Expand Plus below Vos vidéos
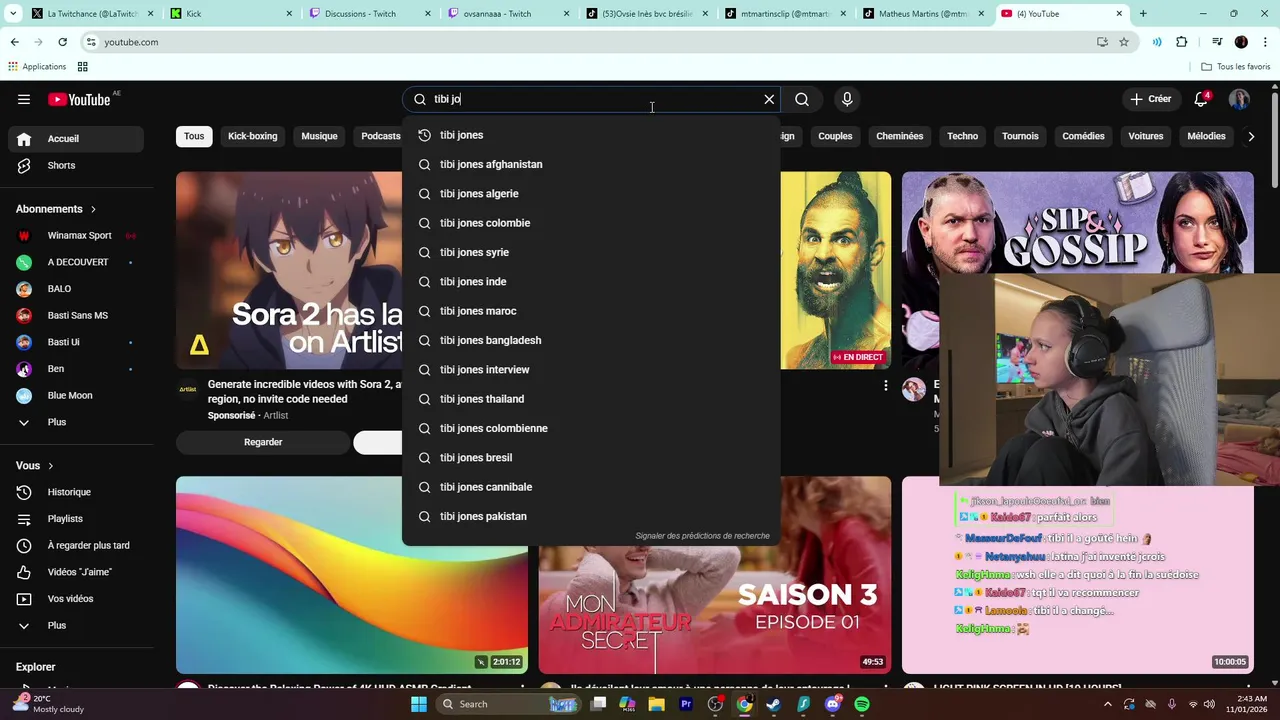Viewport: 1280px width, 720px height. (x=76, y=626)
